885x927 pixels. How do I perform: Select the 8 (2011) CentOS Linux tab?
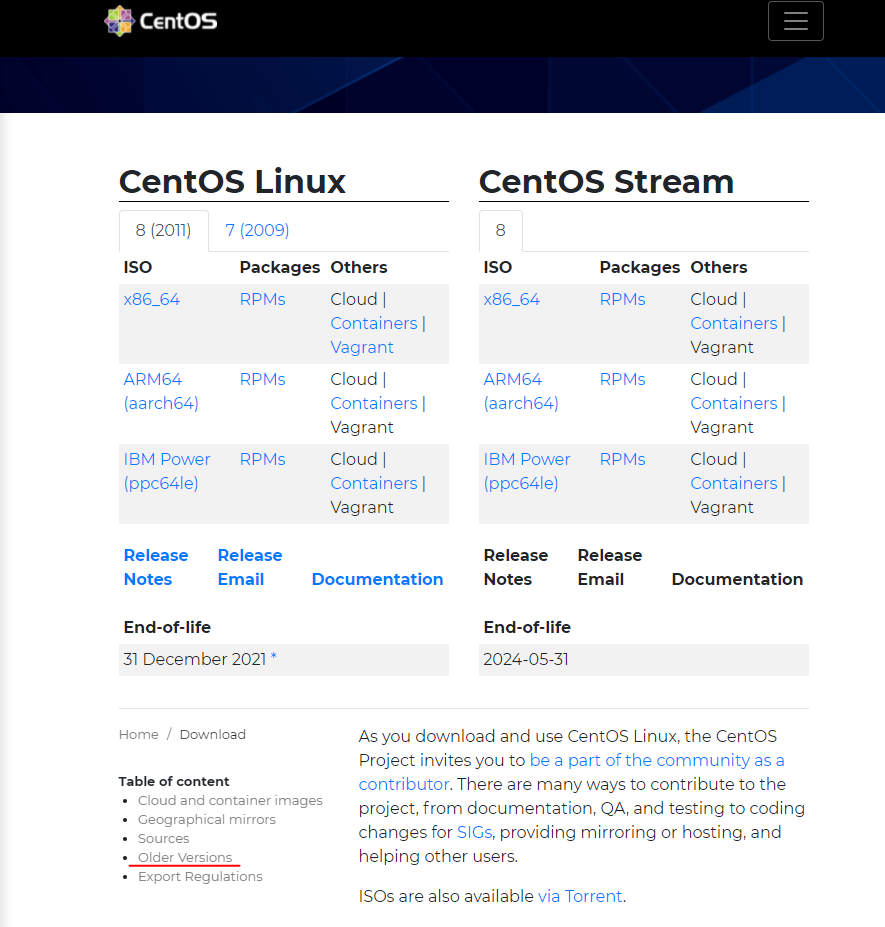[x=164, y=230]
